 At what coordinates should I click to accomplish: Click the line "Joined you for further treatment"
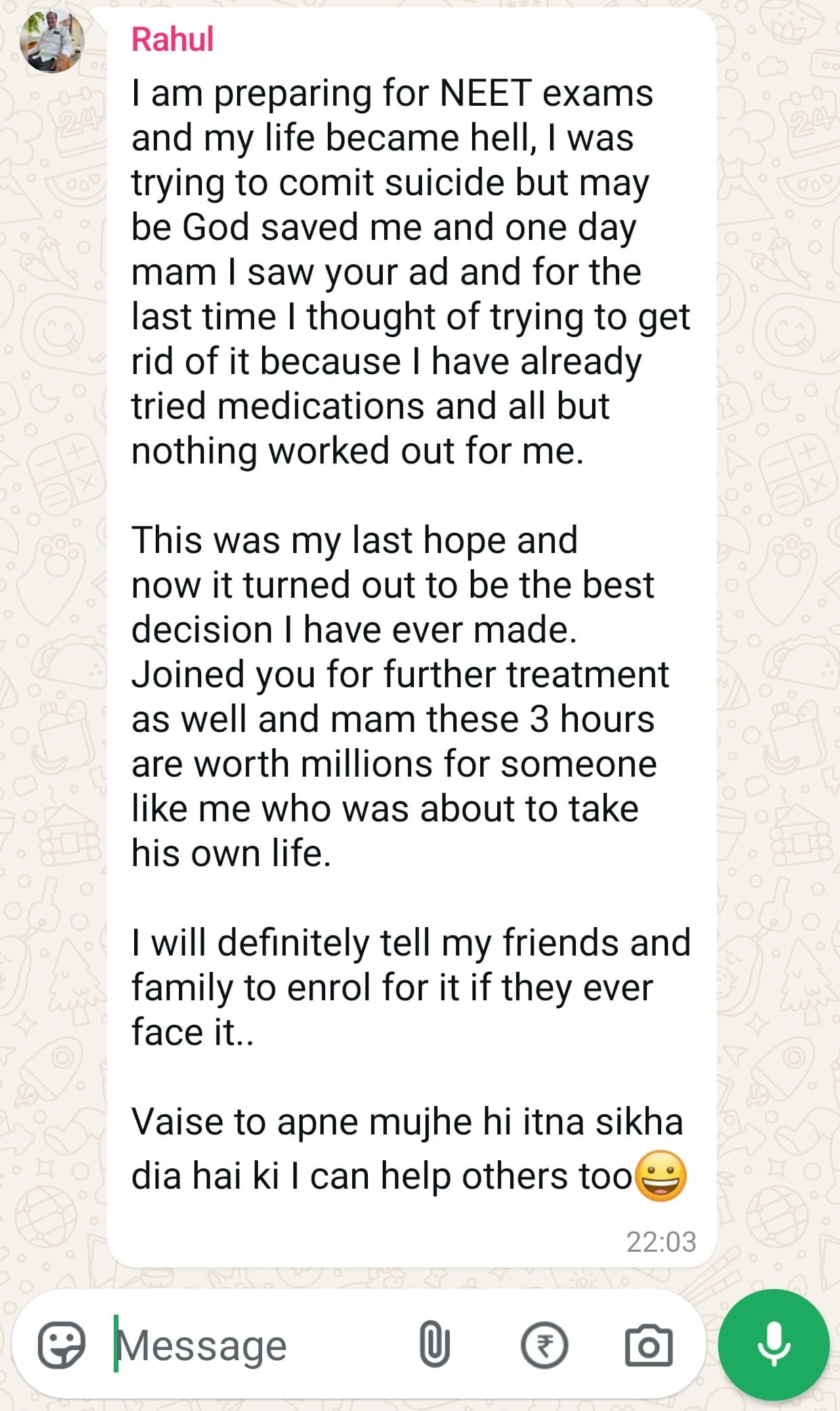400,675
